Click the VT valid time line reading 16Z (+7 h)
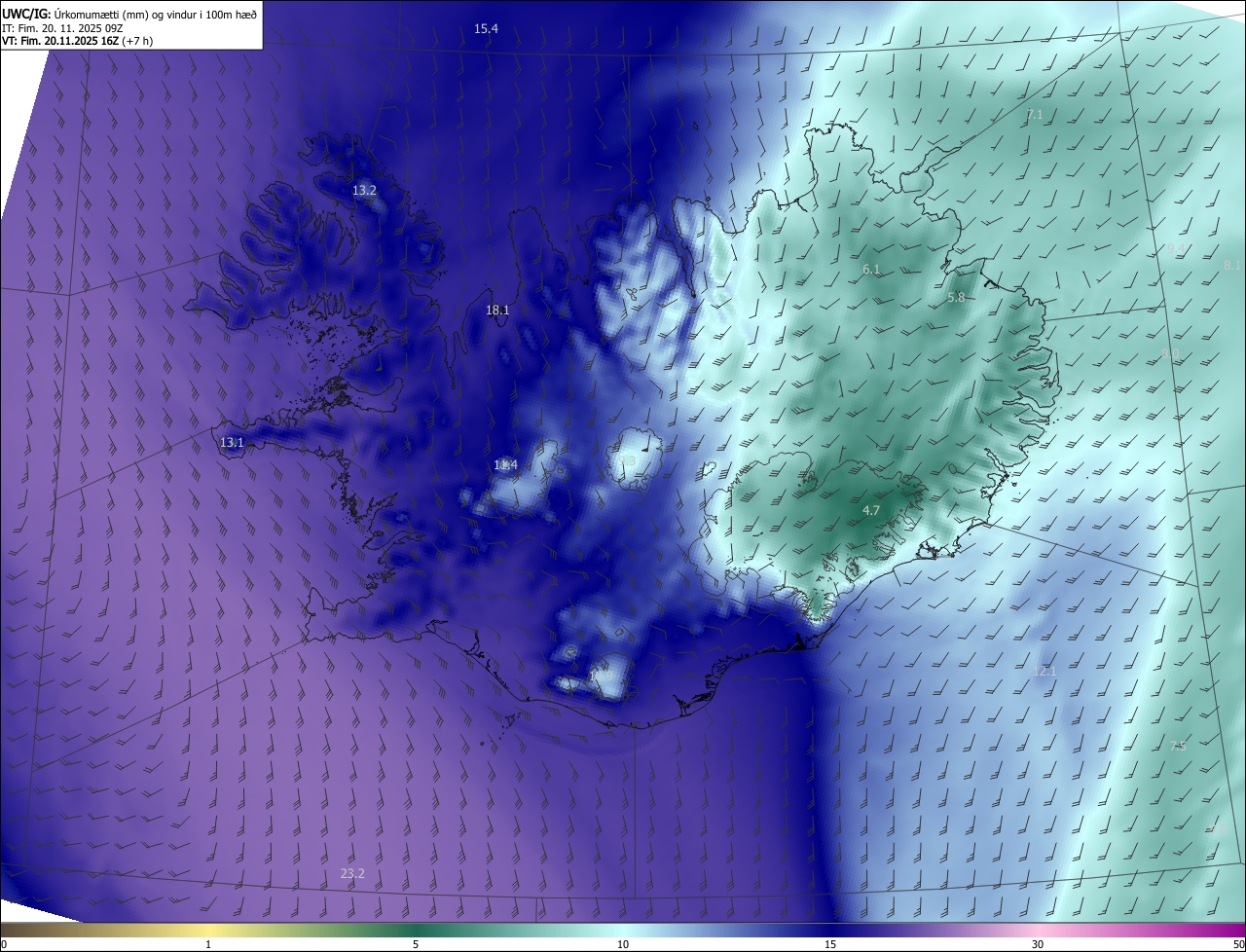This screenshot has width=1246, height=952. click(x=77, y=41)
